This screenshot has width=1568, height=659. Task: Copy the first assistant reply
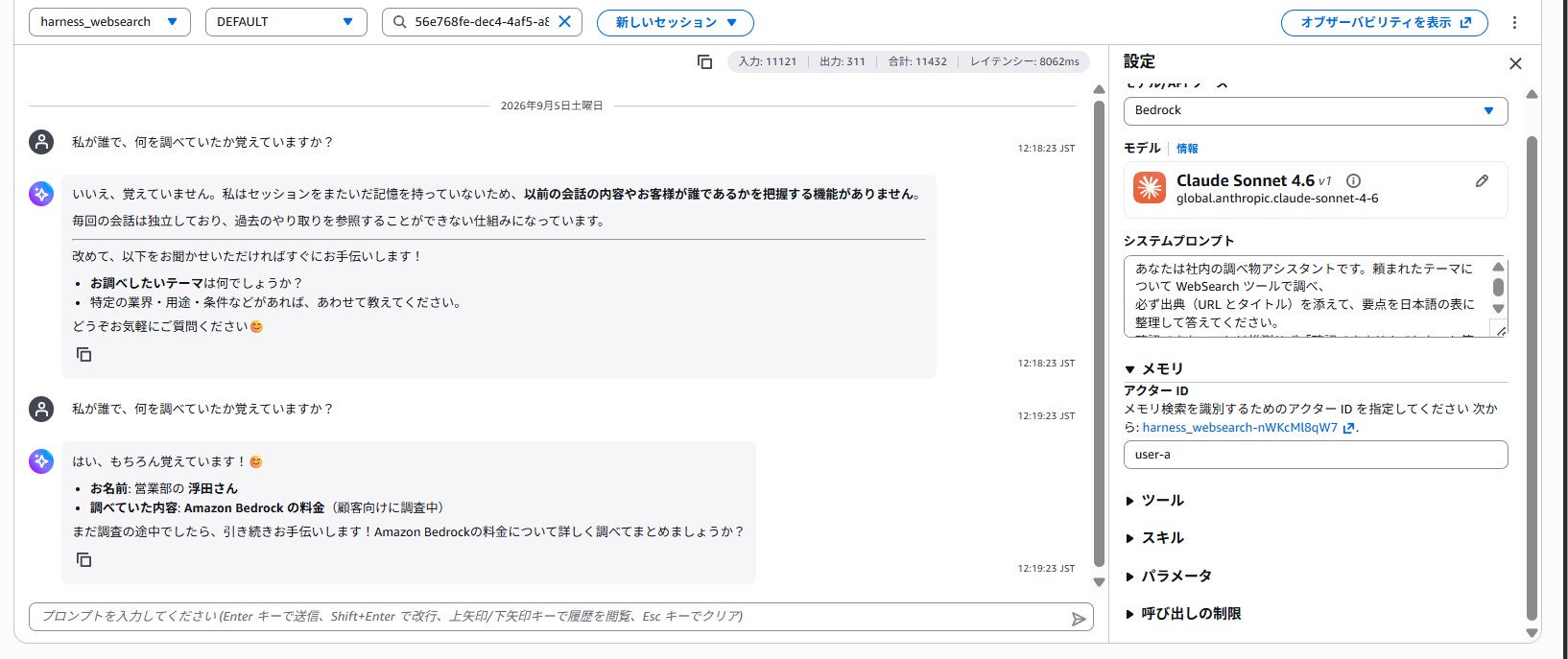[84, 355]
